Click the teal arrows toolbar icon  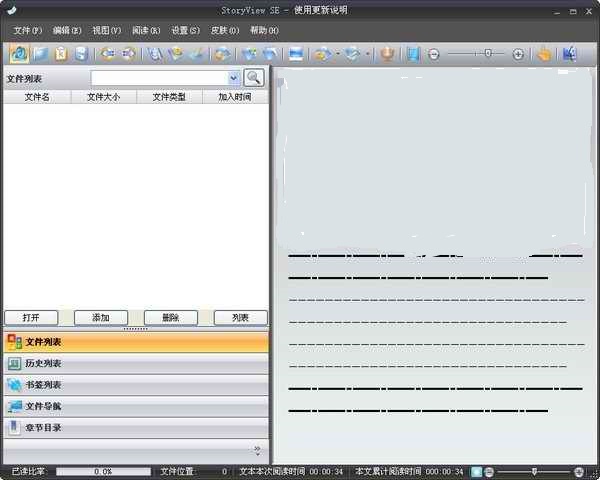(x=353, y=54)
